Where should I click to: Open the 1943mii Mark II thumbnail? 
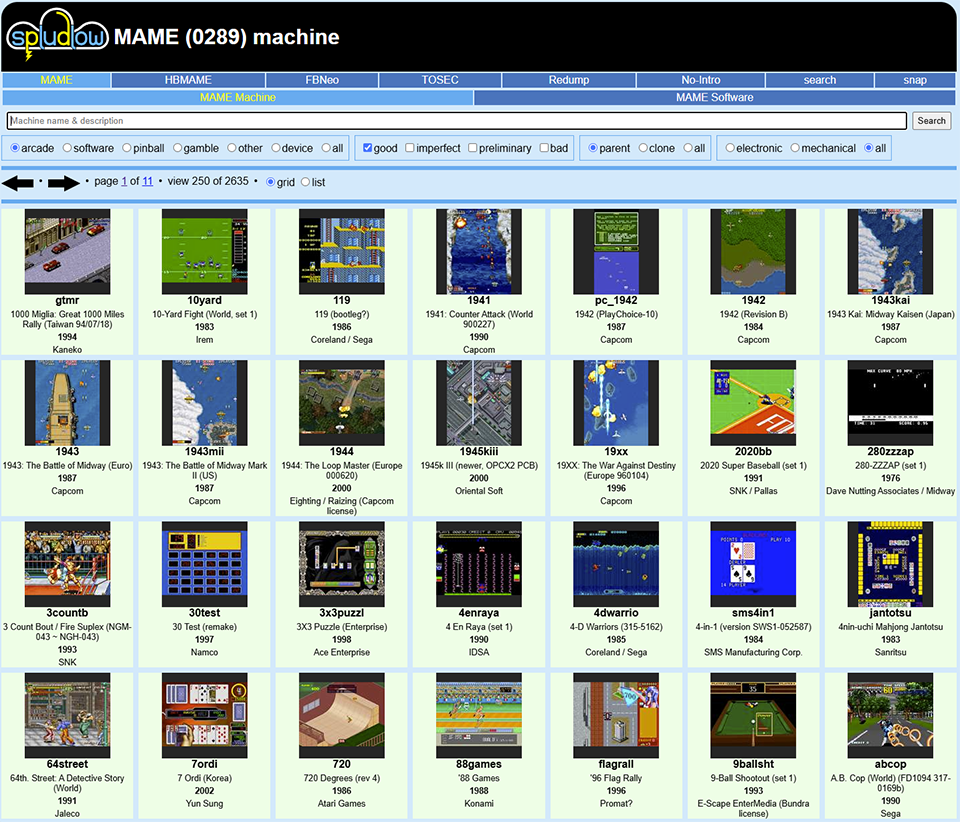point(204,403)
